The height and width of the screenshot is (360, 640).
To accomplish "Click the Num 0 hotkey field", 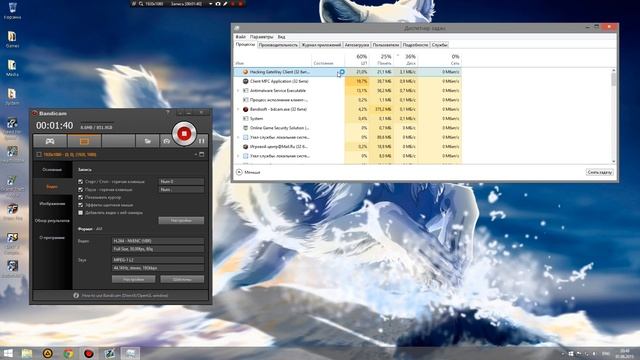I will (x=181, y=182).
